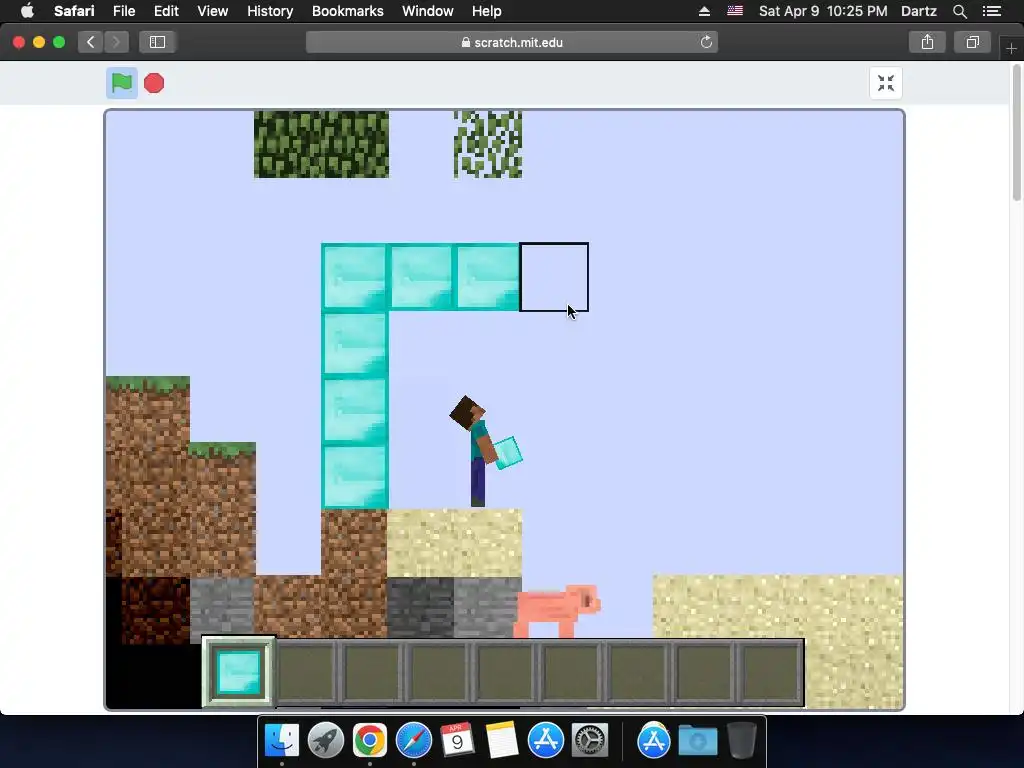
Task: Open the View menu
Action: (212, 11)
